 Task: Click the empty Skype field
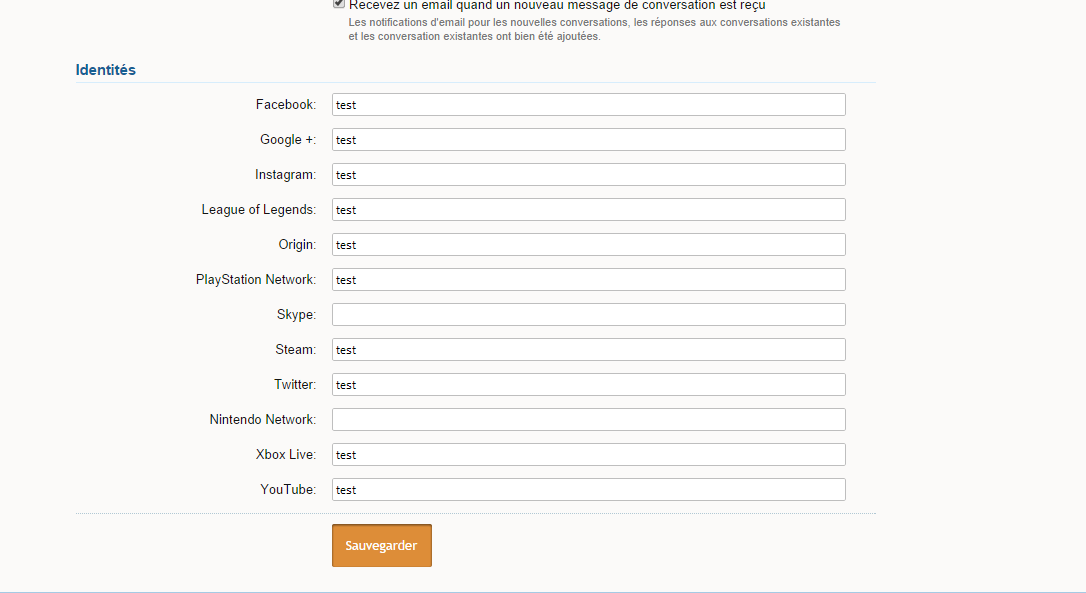click(x=589, y=315)
